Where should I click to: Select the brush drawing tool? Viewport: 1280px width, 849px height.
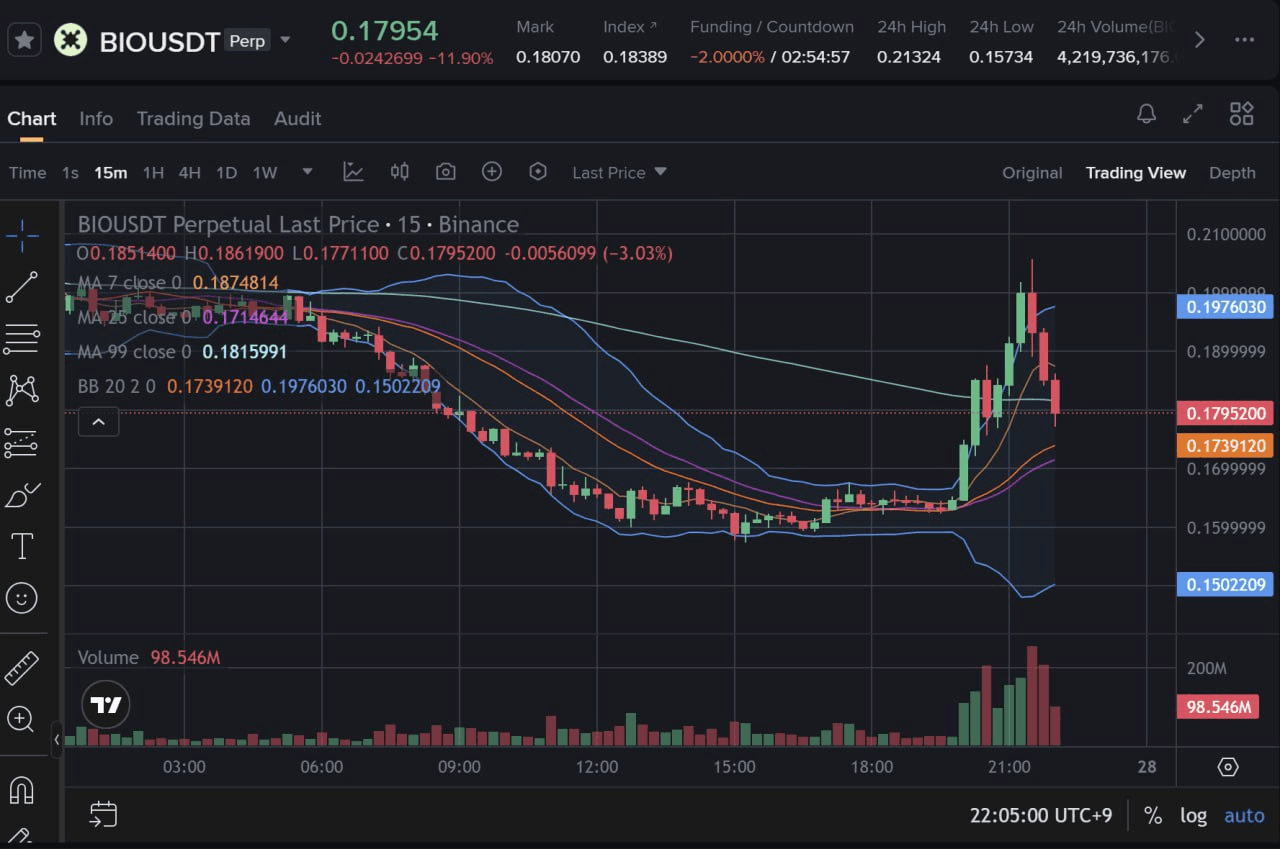22,494
